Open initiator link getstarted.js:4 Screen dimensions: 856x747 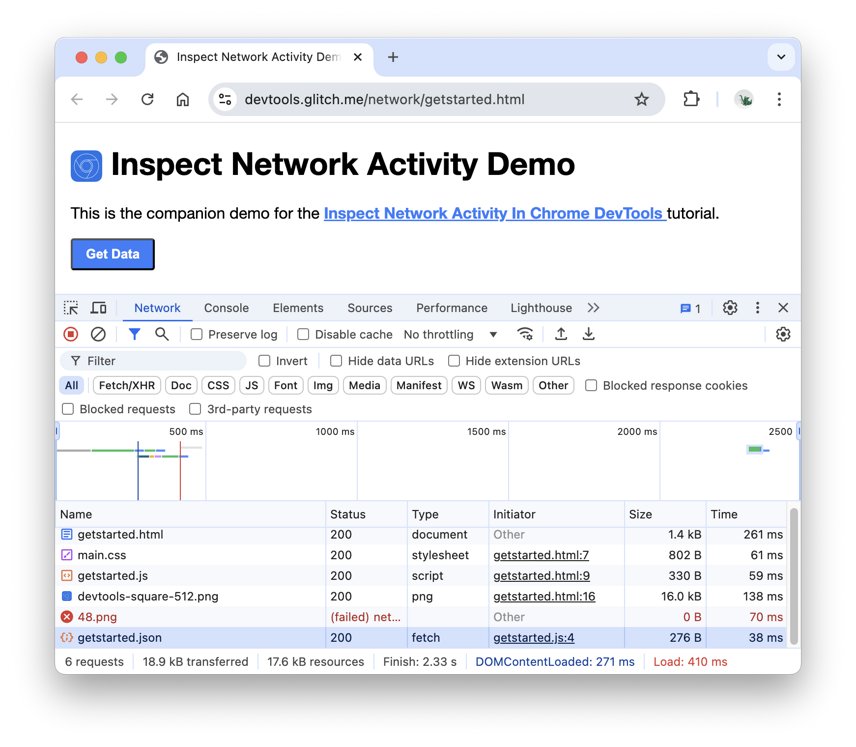534,638
